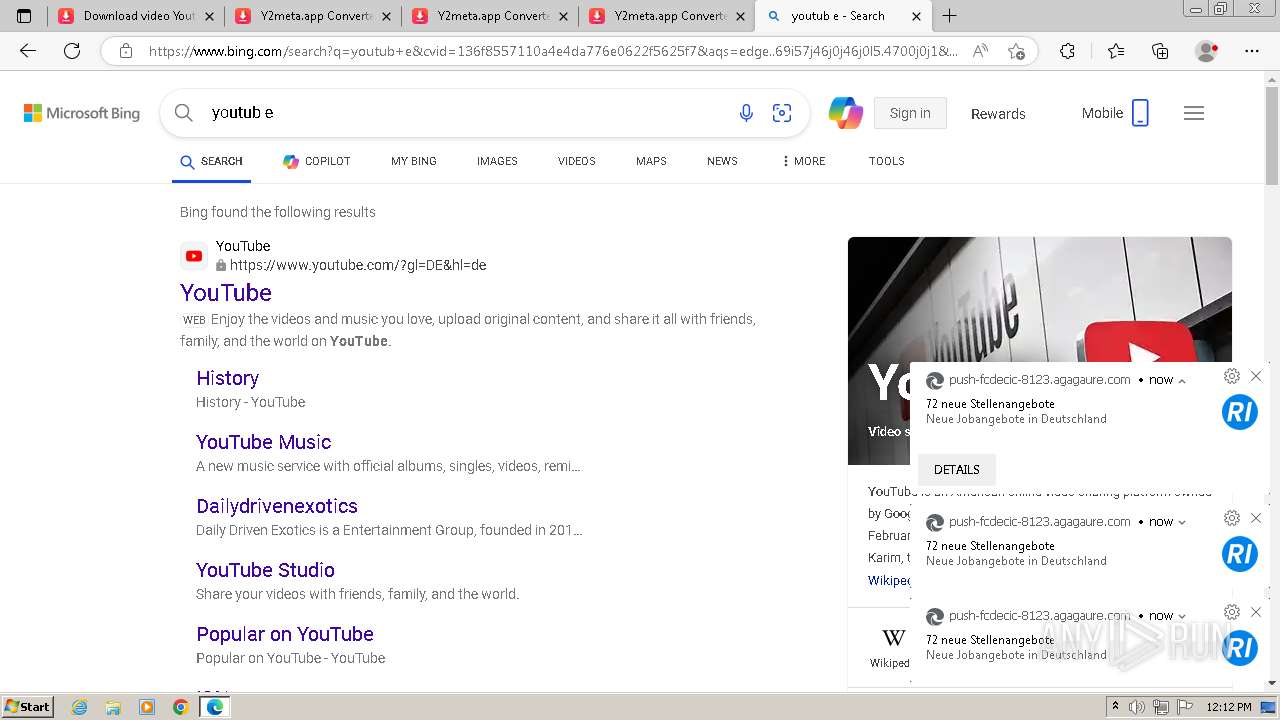Viewport: 1280px width, 720px height.
Task: Open the YouTube Studio sublink
Action: [266, 570]
